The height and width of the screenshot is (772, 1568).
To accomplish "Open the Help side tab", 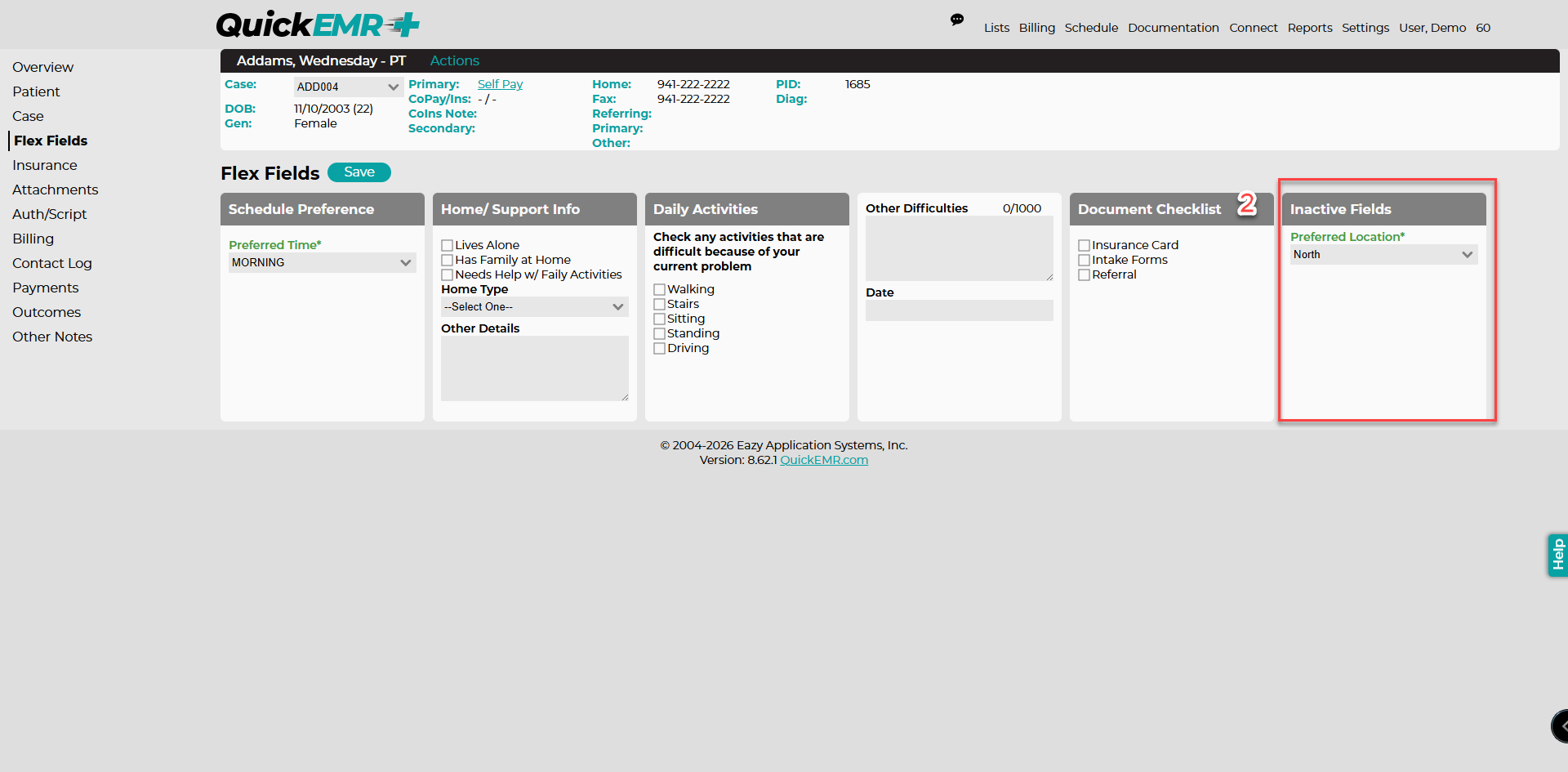I will click(1557, 555).
